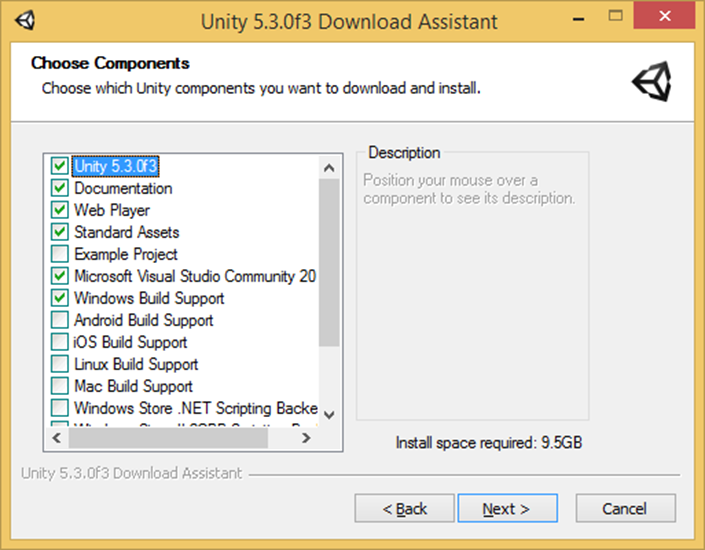Click the horizontal scroll left arrow

(57, 438)
